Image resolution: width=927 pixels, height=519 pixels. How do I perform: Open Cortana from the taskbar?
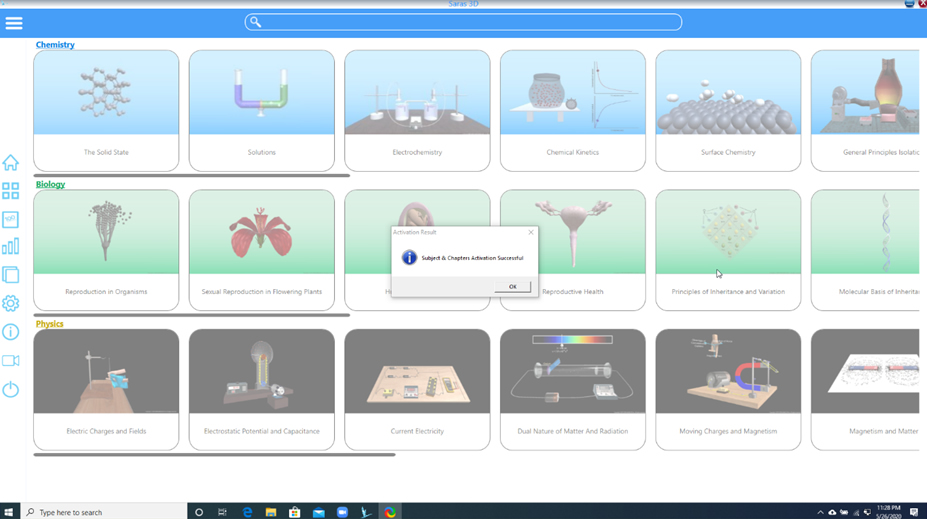pos(199,512)
